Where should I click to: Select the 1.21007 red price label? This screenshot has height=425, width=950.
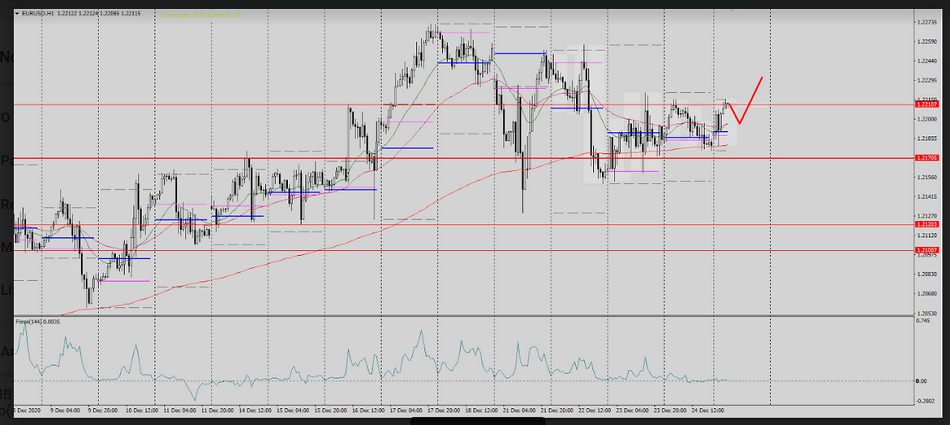(x=928, y=250)
